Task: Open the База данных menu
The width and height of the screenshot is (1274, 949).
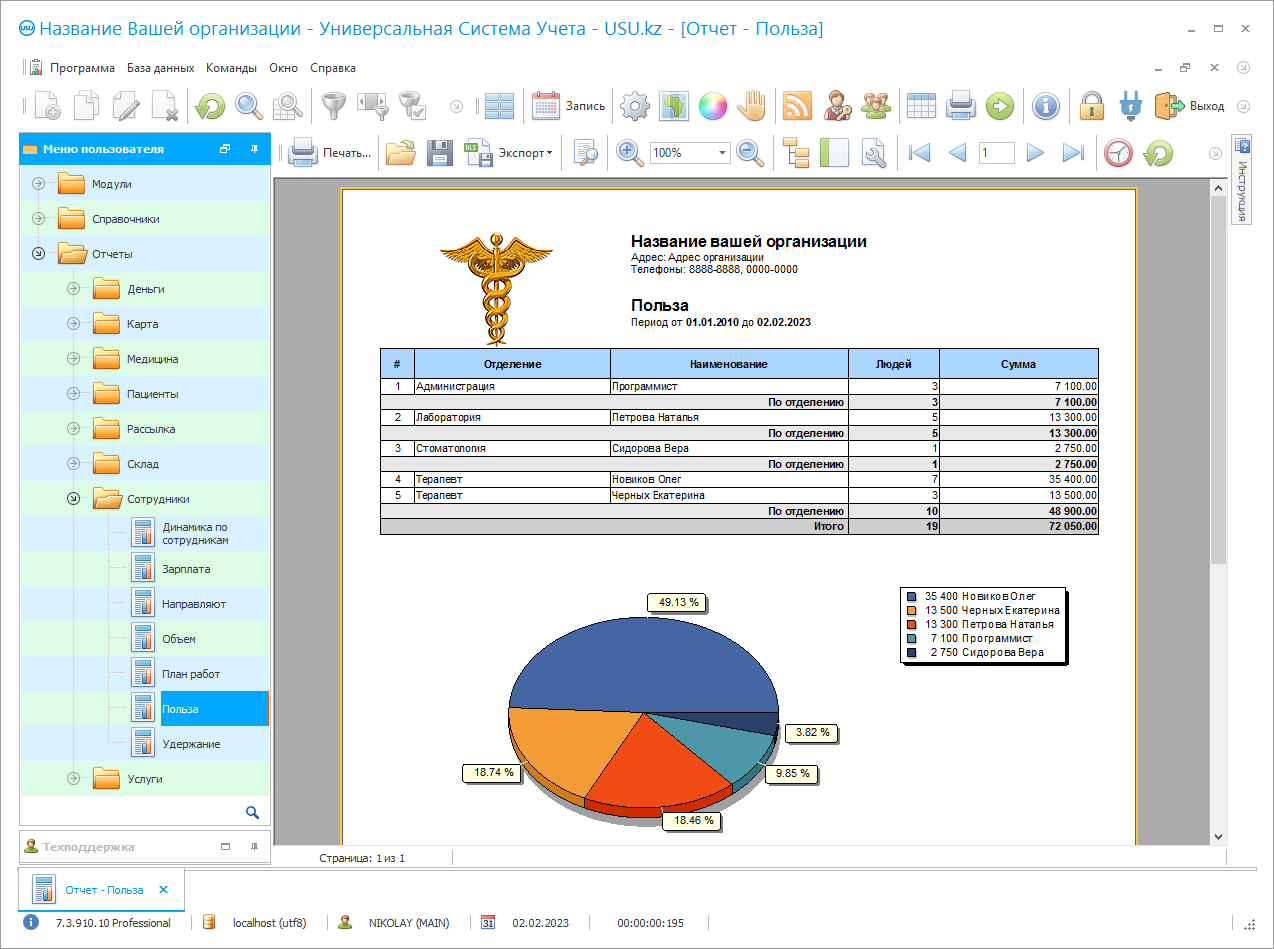Action: pyautogui.click(x=160, y=68)
